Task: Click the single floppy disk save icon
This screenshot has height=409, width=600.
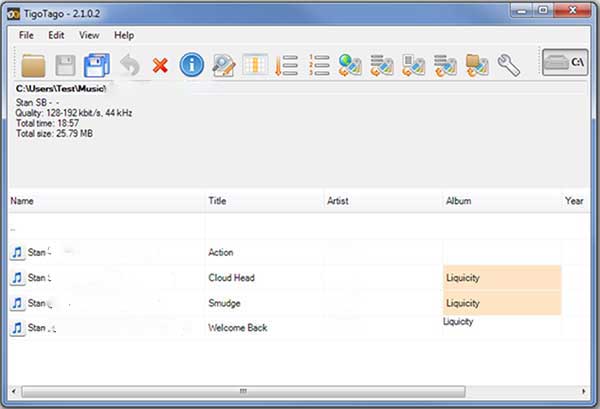Action: (x=66, y=66)
